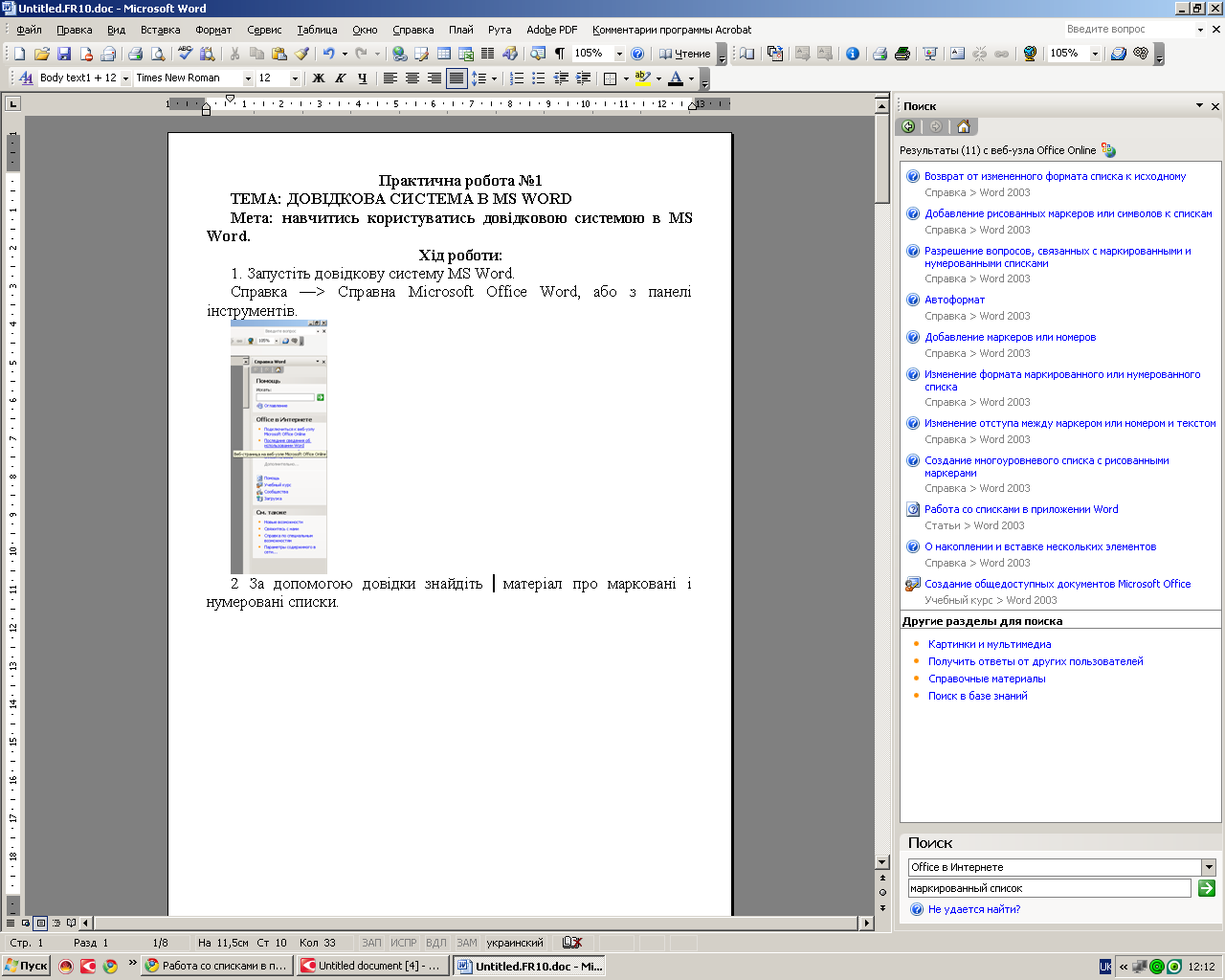Click embedded help screenshot image in document
Image resolution: width=1225 pixels, height=980 pixels.
278,447
